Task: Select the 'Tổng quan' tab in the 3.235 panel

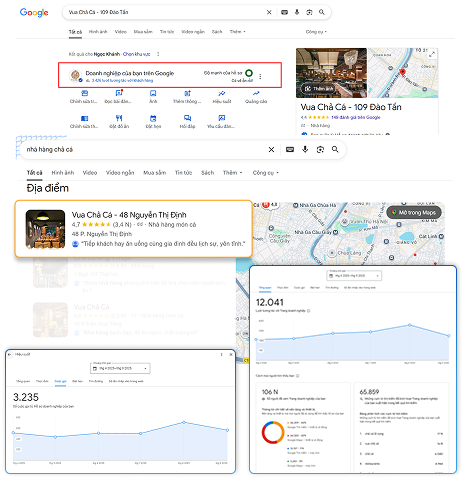Action: coord(23,381)
